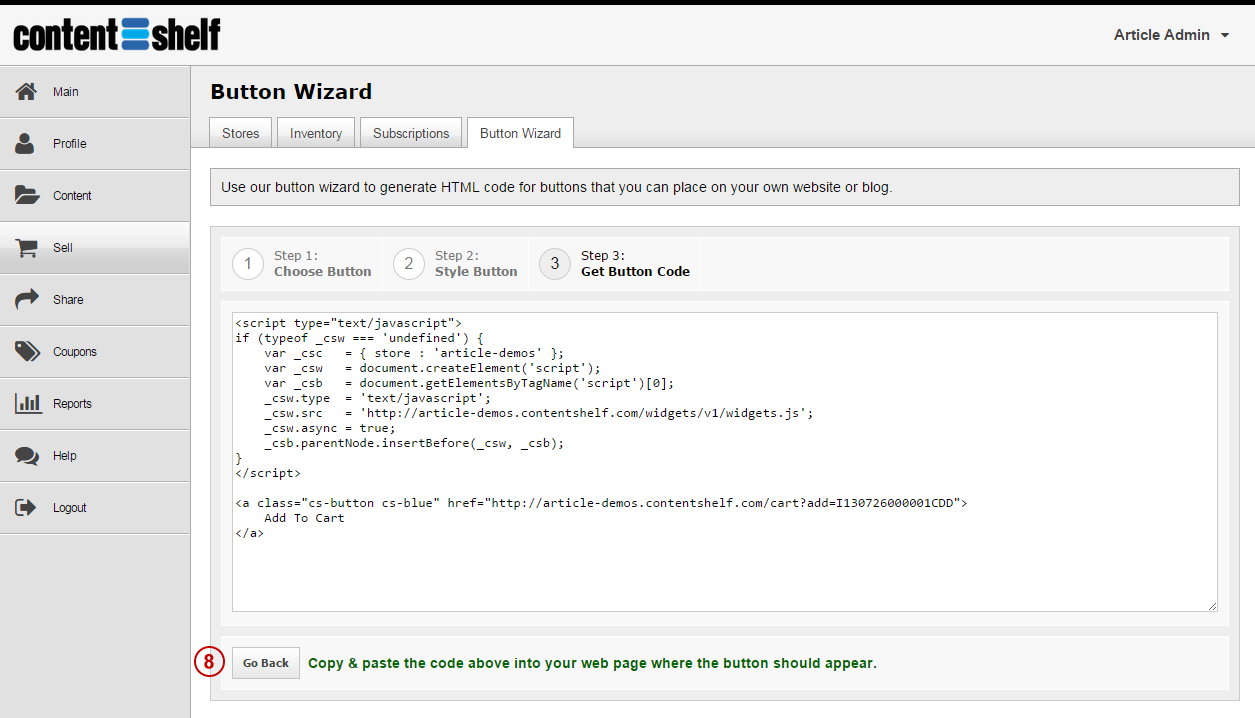The height and width of the screenshot is (718, 1255).
Task: Click the createElement('script') code line
Action: [x=432, y=368]
